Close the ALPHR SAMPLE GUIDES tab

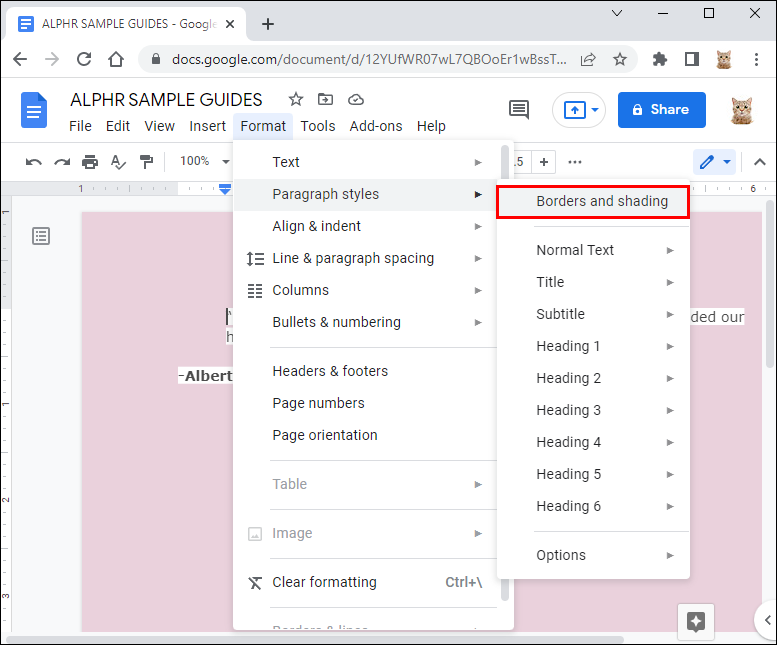pyautogui.click(x=230, y=24)
